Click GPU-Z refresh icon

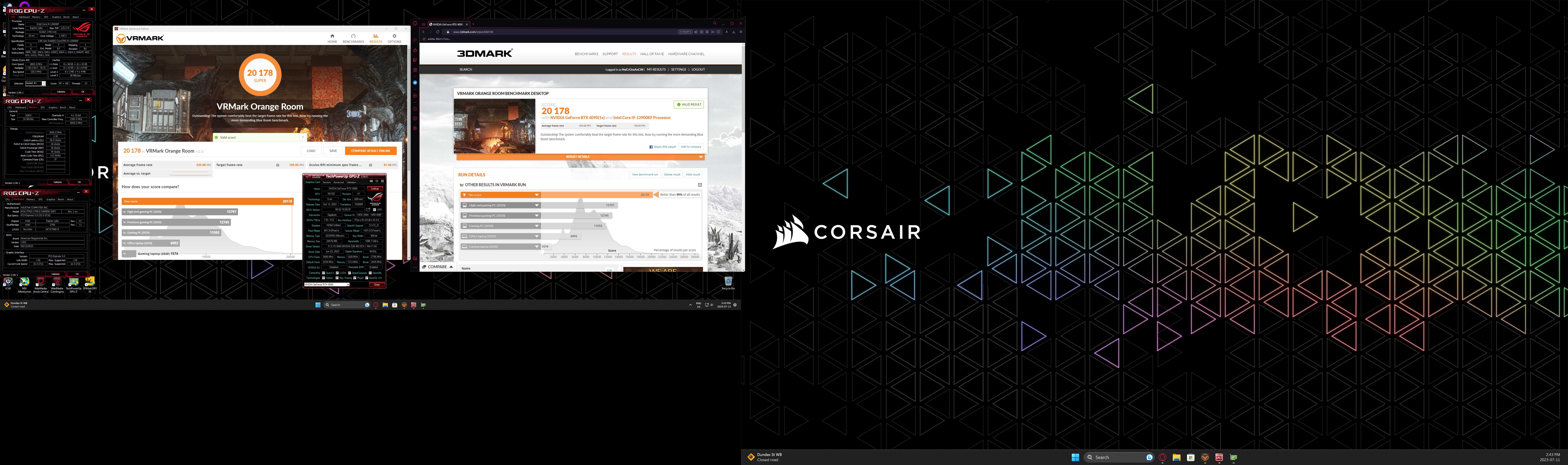pos(377,181)
